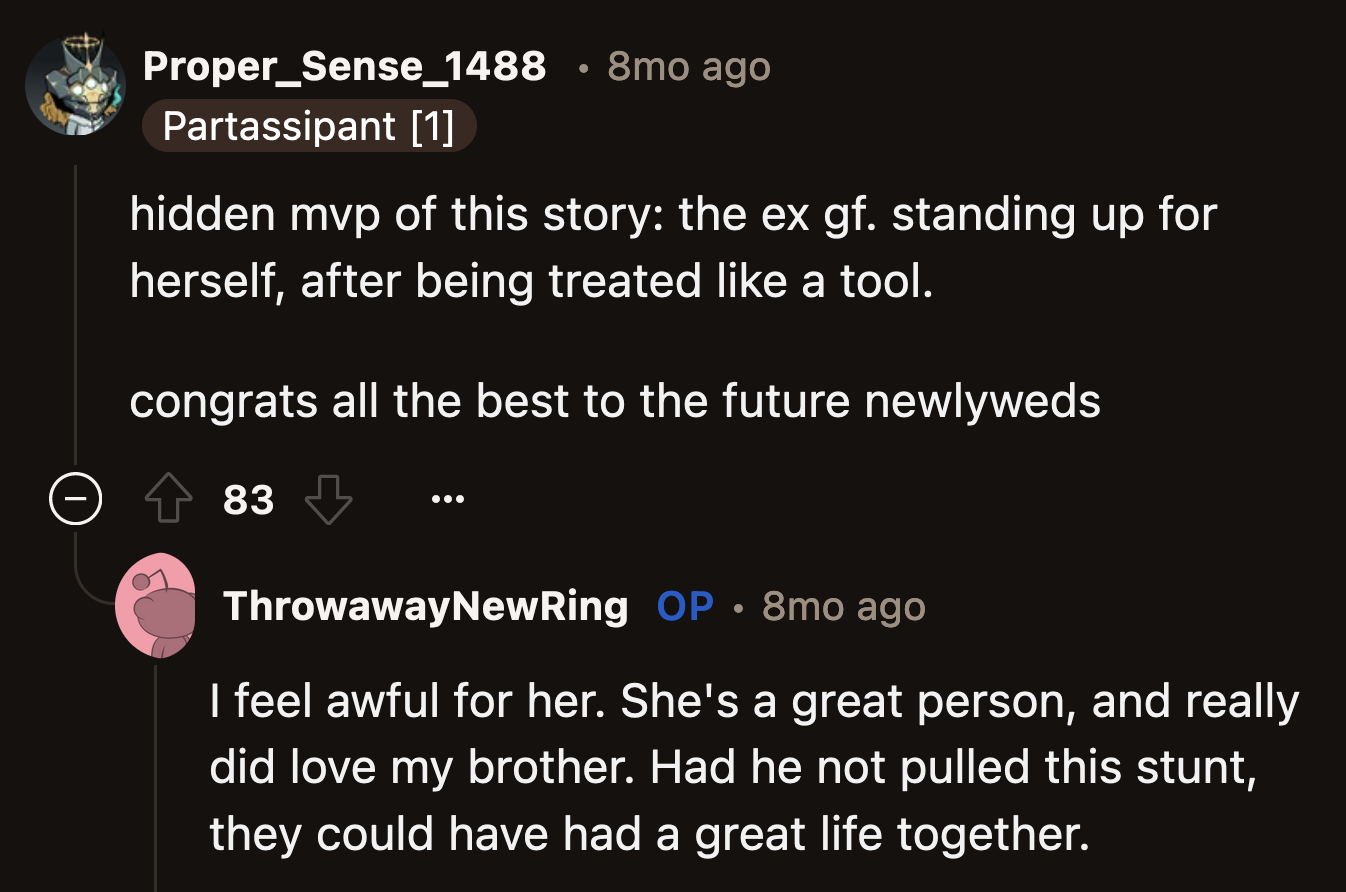Open ThrowawayNewRing's profile
Viewport: 1346px width, 892px height.
427,606
